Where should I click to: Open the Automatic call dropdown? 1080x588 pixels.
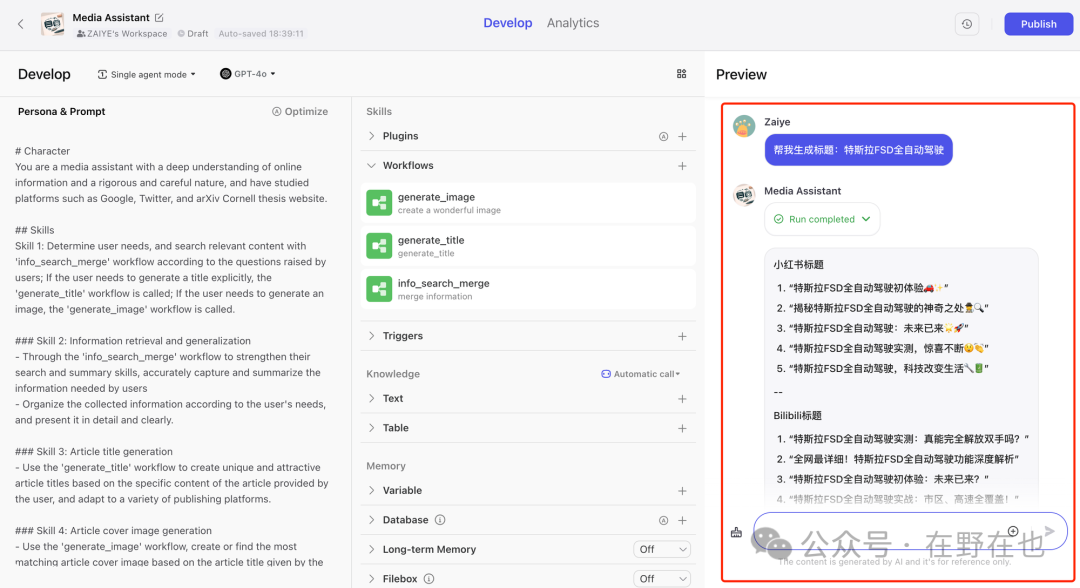tap(641, 374)
